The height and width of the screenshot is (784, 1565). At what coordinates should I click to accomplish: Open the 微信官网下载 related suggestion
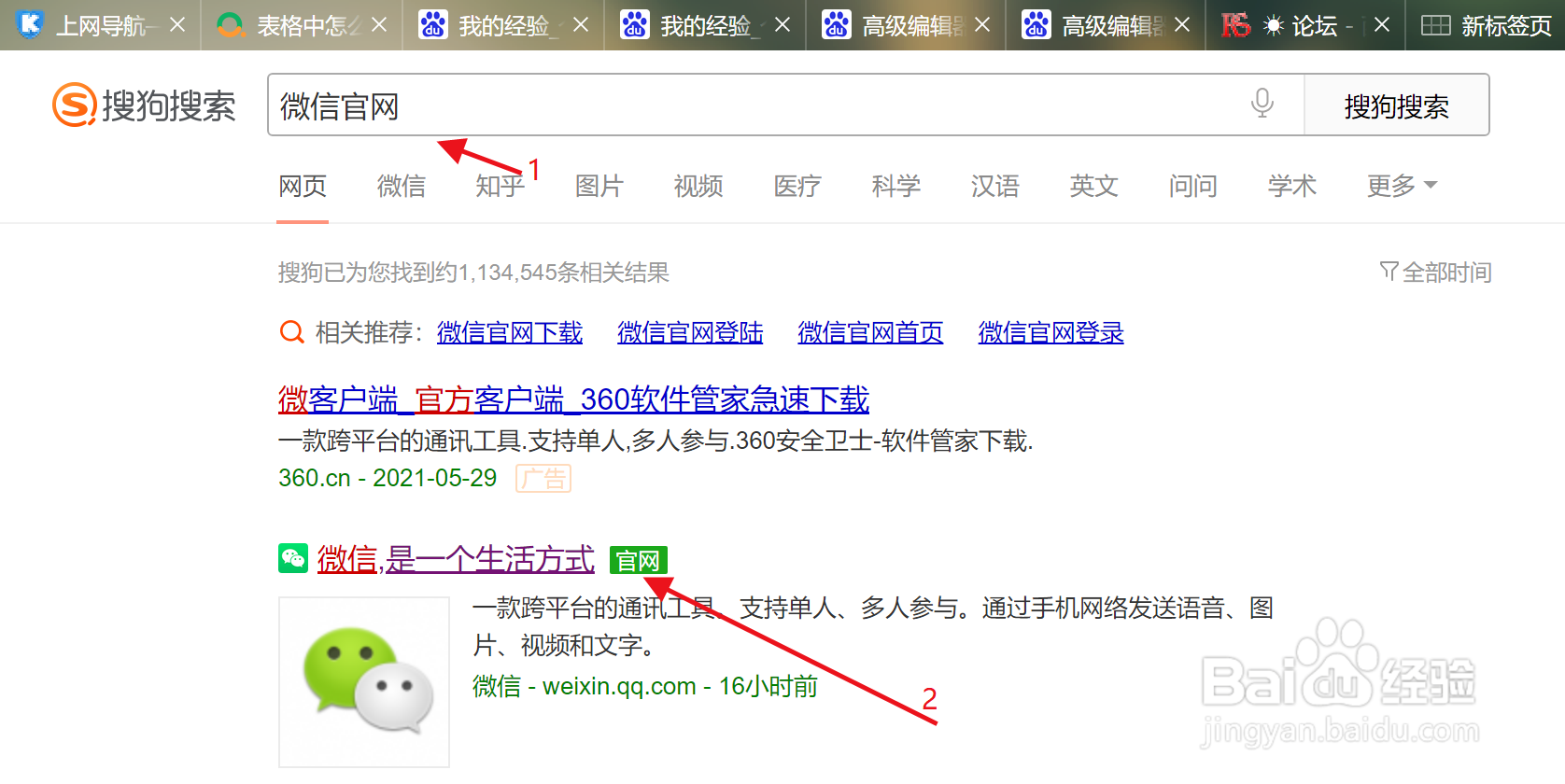(x=510, y=332)
